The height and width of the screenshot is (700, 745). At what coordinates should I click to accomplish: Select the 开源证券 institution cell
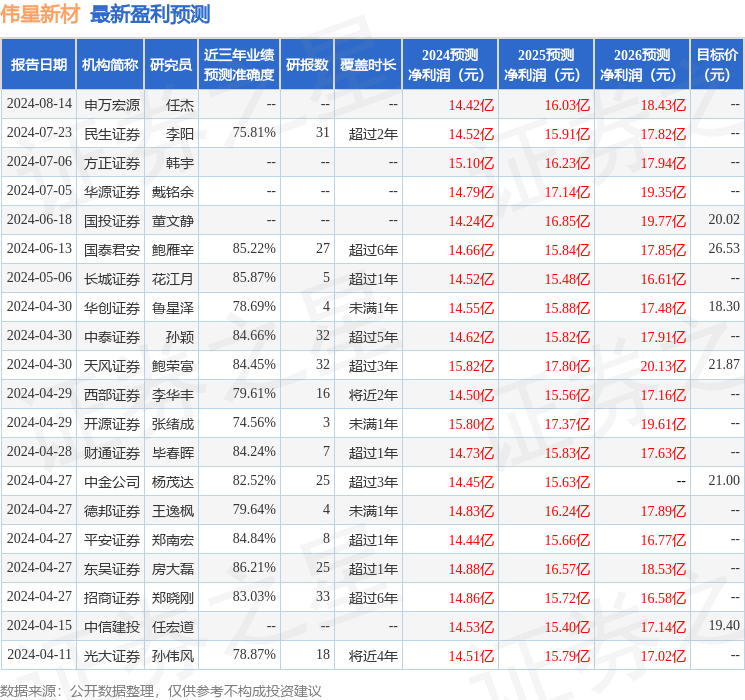112,423
